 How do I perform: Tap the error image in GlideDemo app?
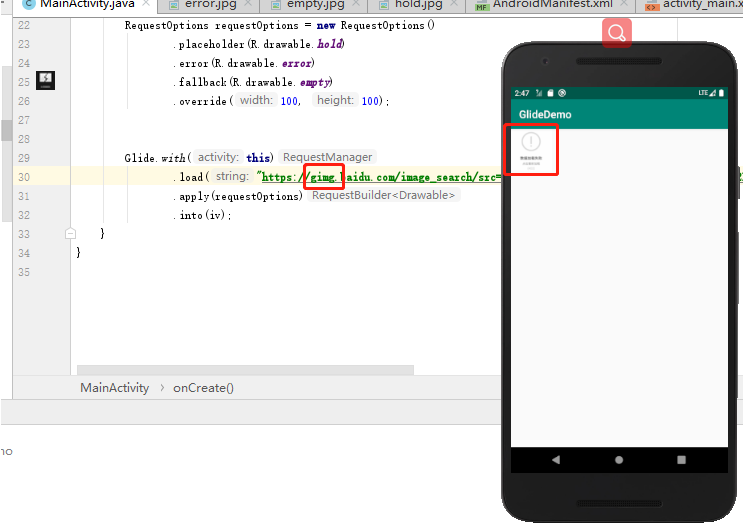pos(531,151)
